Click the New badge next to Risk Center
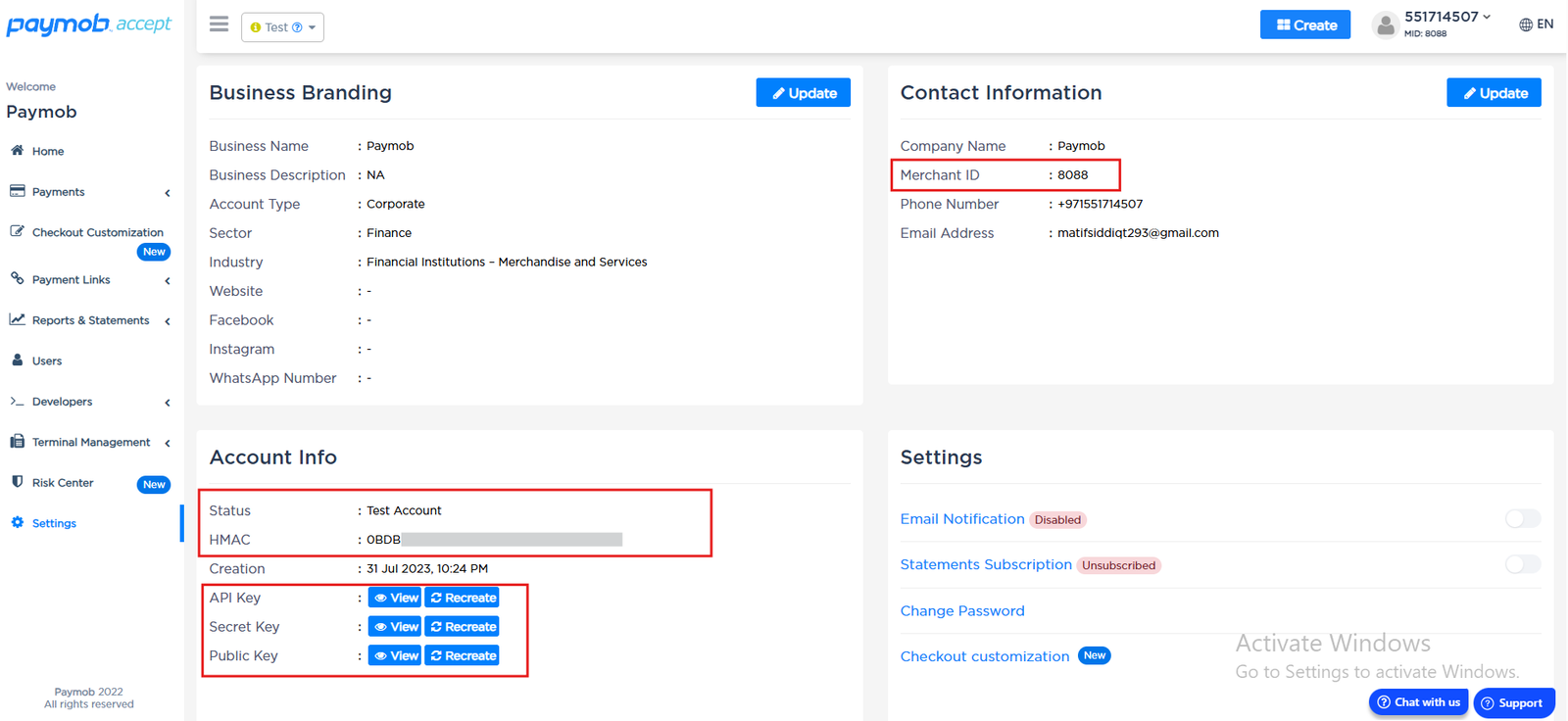Image resolution: width=1568 pixels, height=721 pixels. (154, 484)
